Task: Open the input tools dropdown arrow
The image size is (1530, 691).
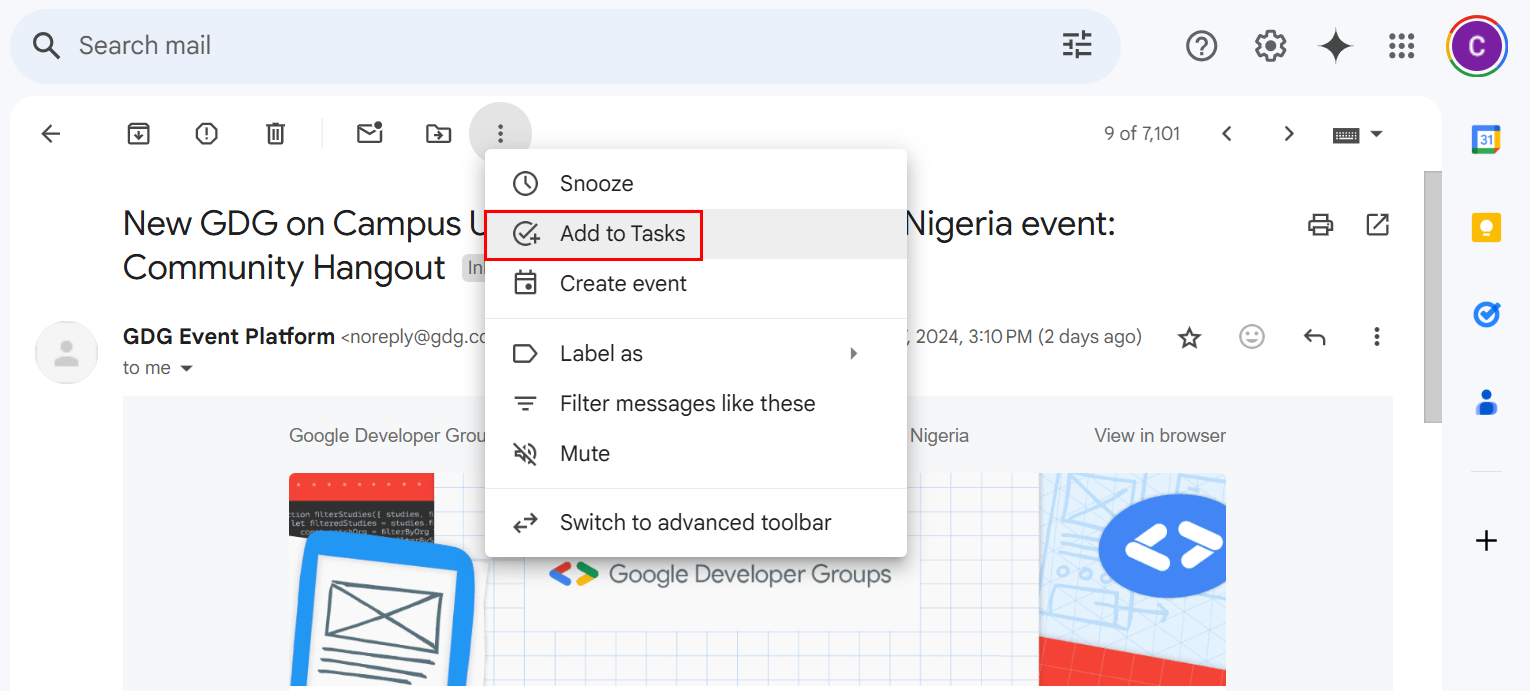Action: click(x=1376, y=134)
